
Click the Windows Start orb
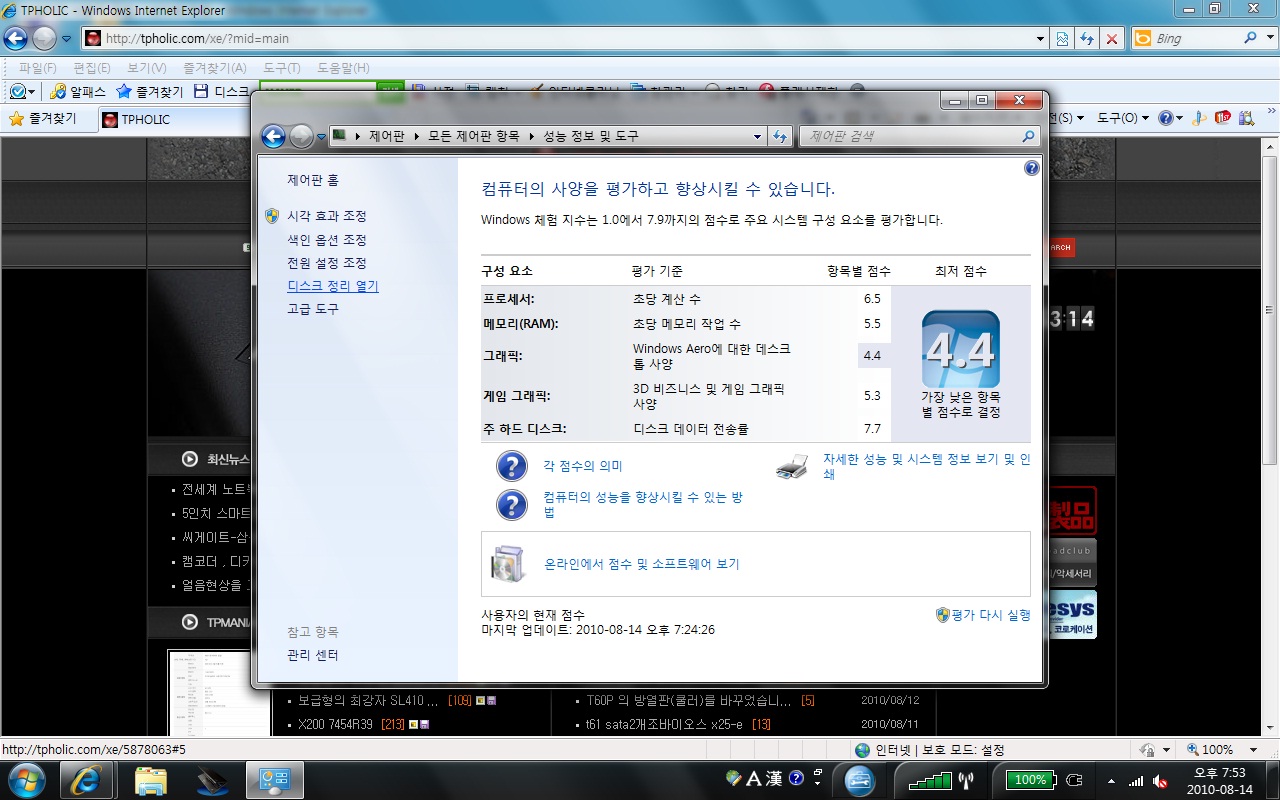tap(26, 779)
